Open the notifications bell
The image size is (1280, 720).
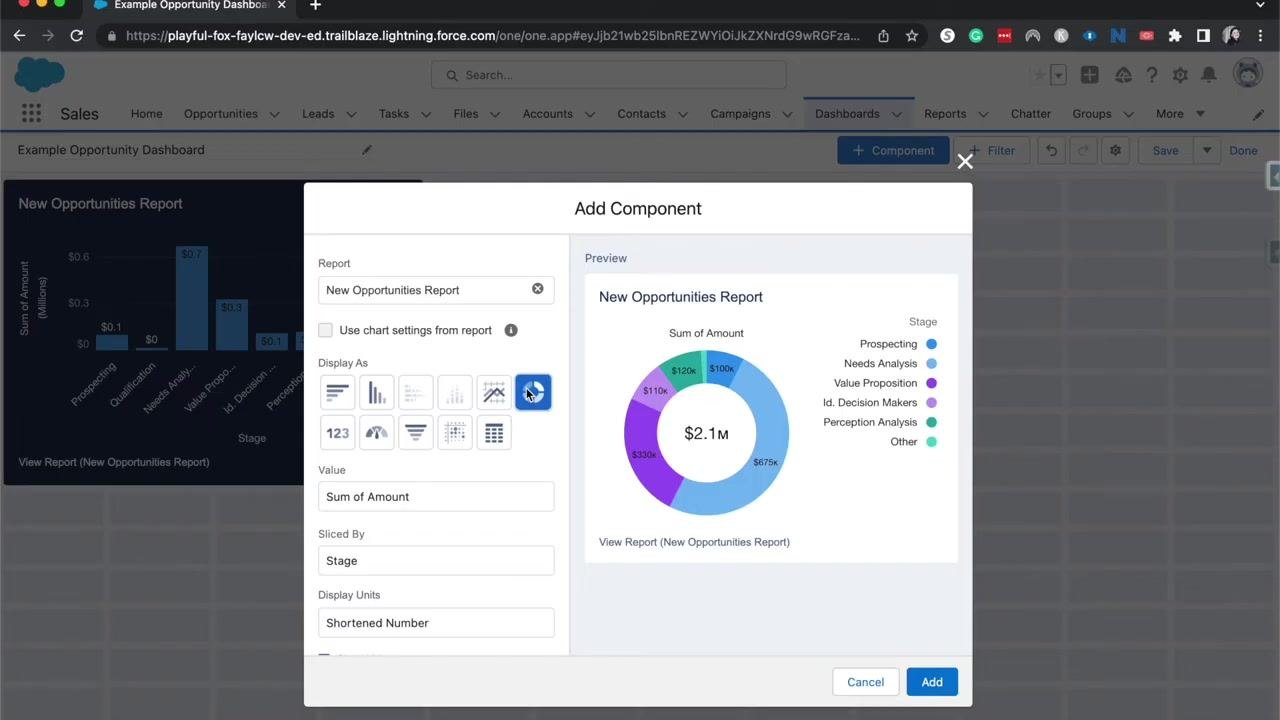click(1209, 75)
